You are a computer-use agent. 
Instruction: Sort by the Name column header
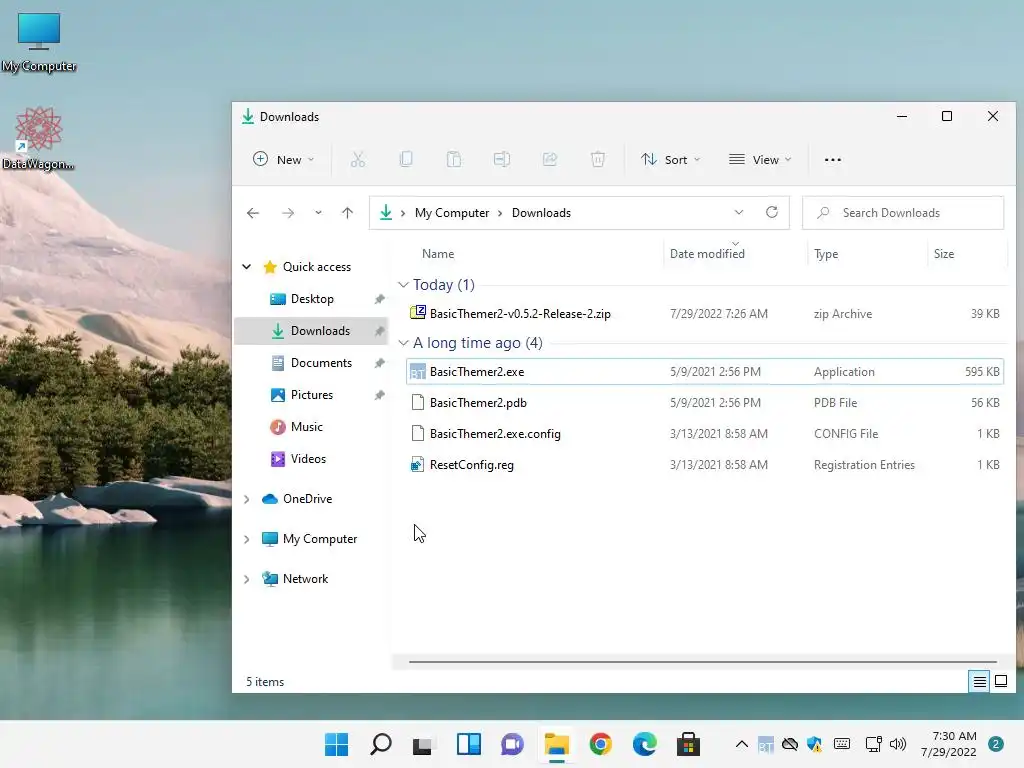438,254
